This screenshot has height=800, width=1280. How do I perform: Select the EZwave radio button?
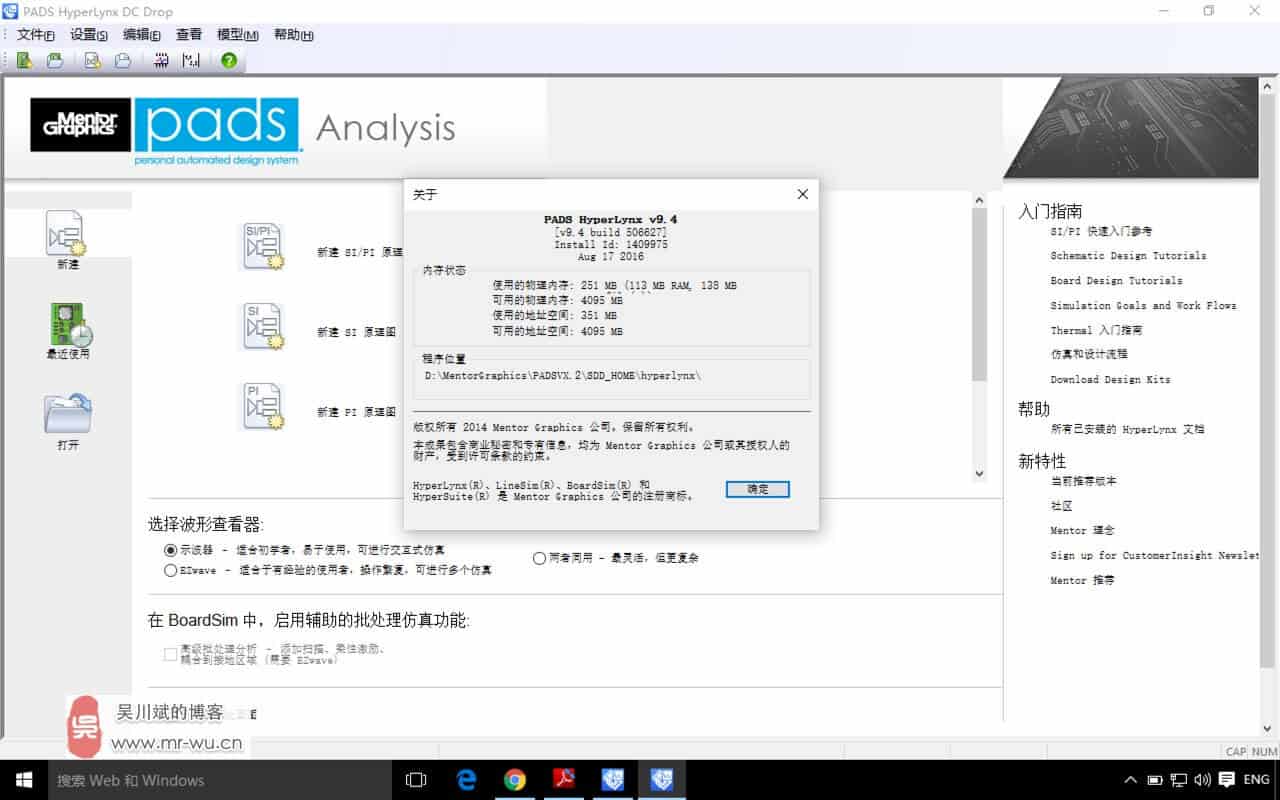click(170, 570)
